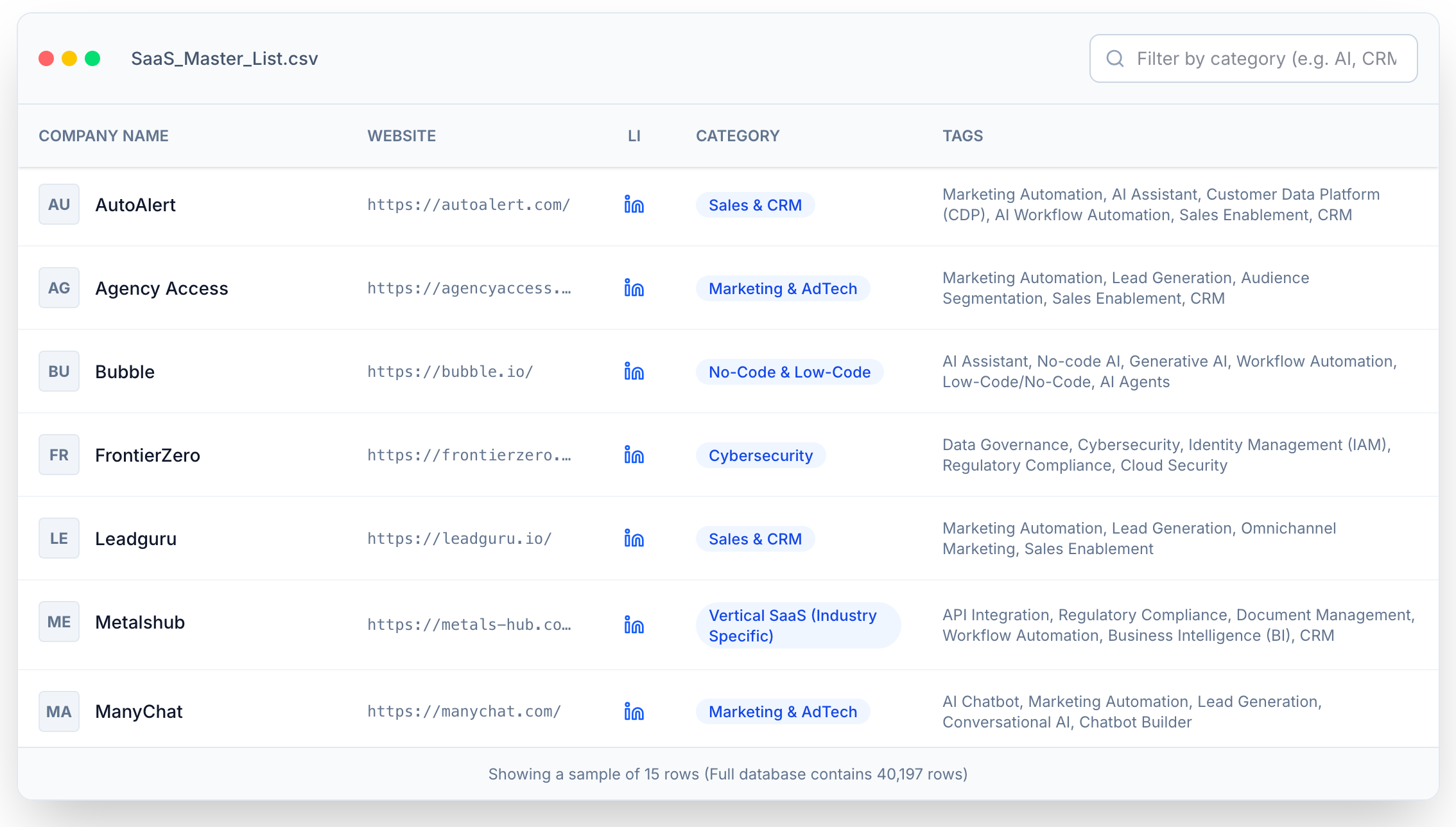Click the Cybersecurity category chip
This screenshot has height=827, width=1456.
(x=760, y=455)
